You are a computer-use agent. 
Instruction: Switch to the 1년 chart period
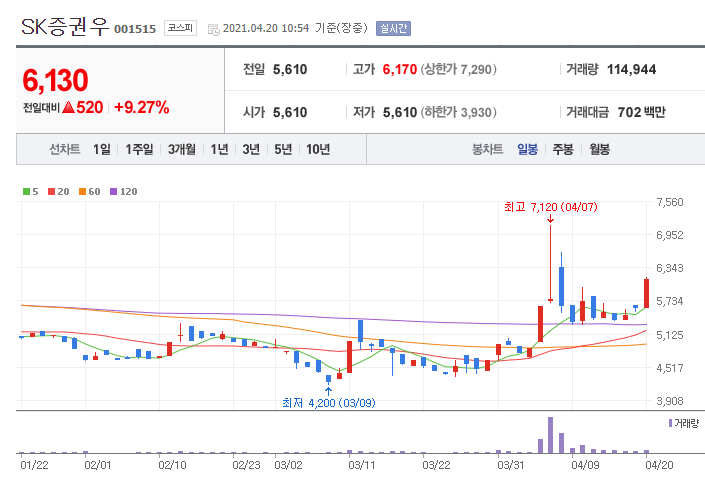(219, 149)
